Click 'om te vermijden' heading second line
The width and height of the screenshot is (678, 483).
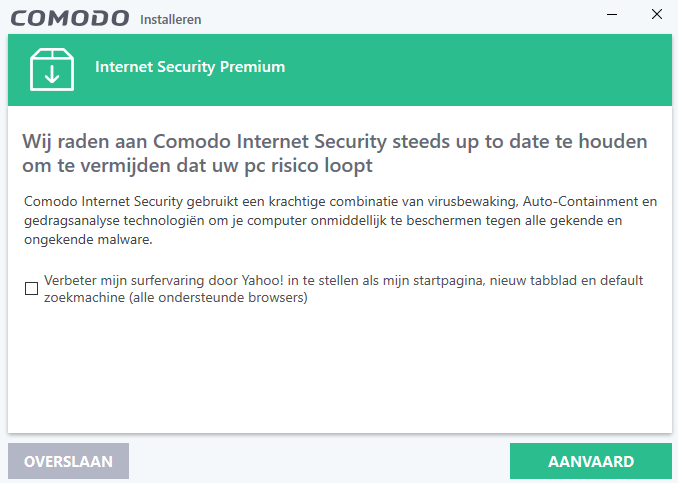pyautogui.click(x=197, y=165)
